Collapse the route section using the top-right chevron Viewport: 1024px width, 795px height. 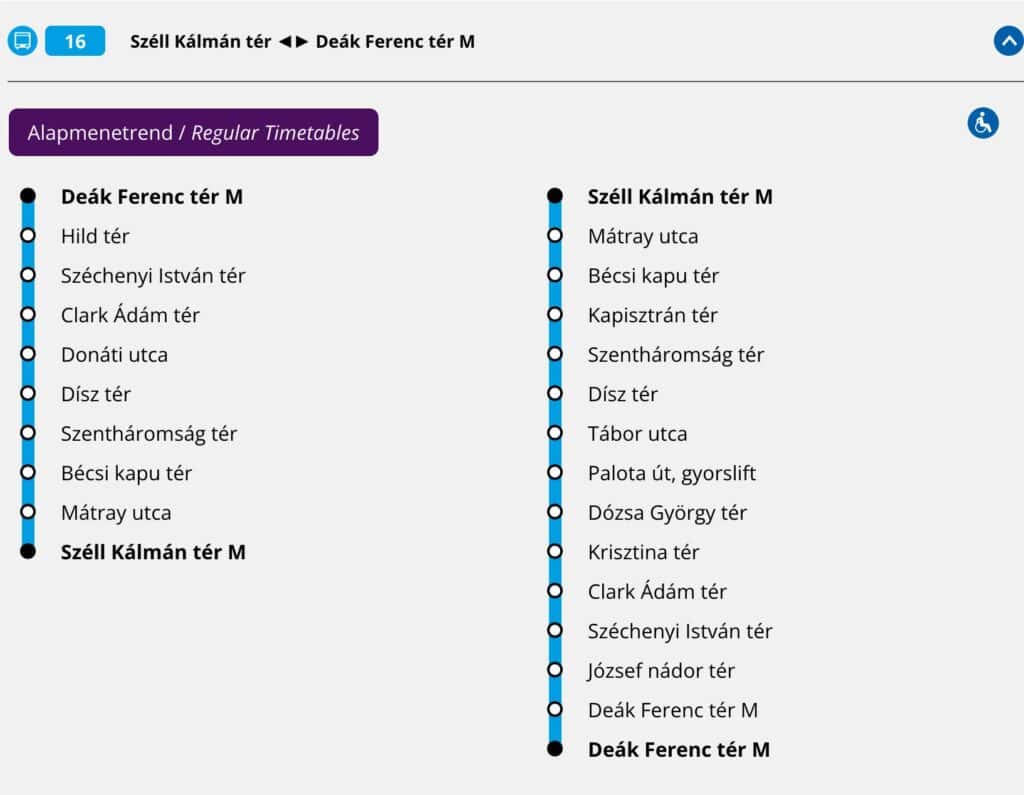click(x=1009, y=41)
